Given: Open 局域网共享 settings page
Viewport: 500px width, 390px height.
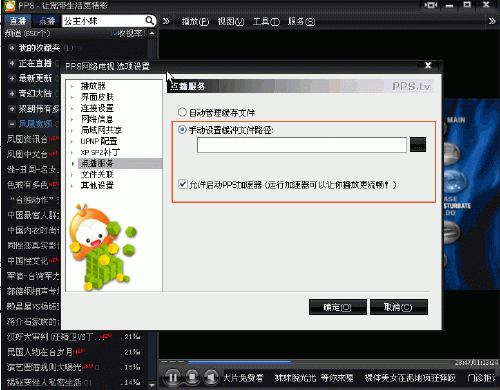Looking at the screenshot, I should point(101,130).
